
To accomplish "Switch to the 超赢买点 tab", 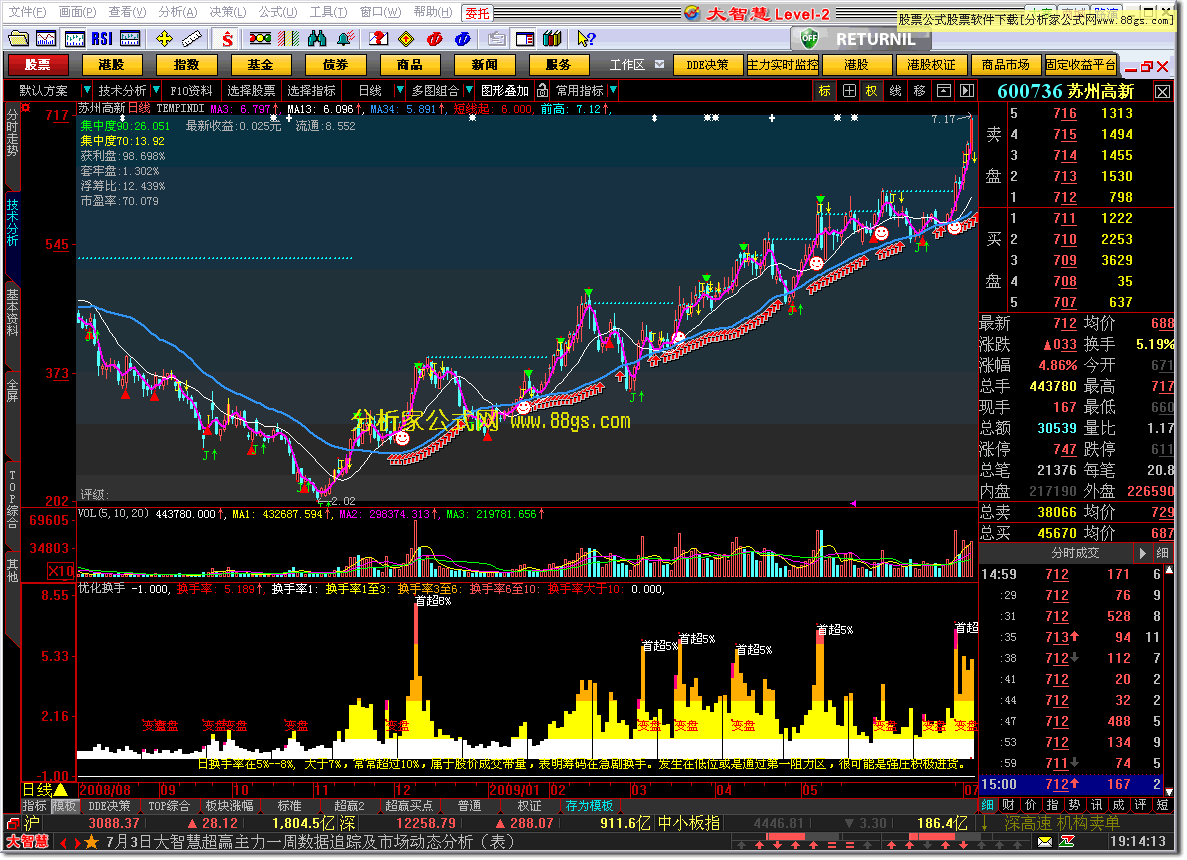I will pyautogui.click(x=409, y=805).
